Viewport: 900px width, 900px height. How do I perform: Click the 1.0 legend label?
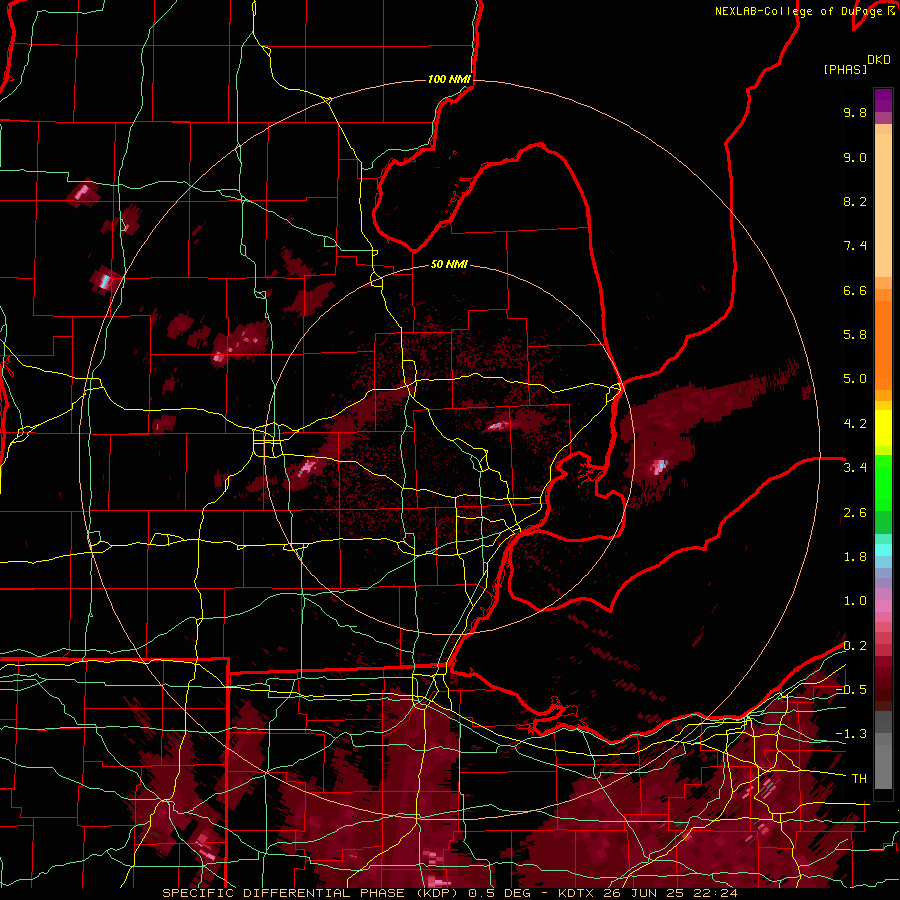855,601
